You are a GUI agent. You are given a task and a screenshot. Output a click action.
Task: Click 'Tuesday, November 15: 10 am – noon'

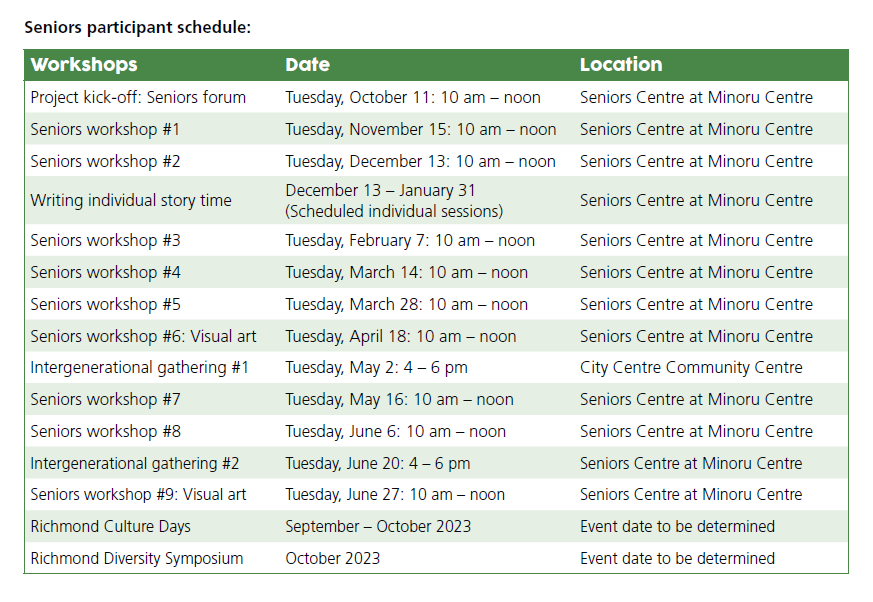point(421,129)
